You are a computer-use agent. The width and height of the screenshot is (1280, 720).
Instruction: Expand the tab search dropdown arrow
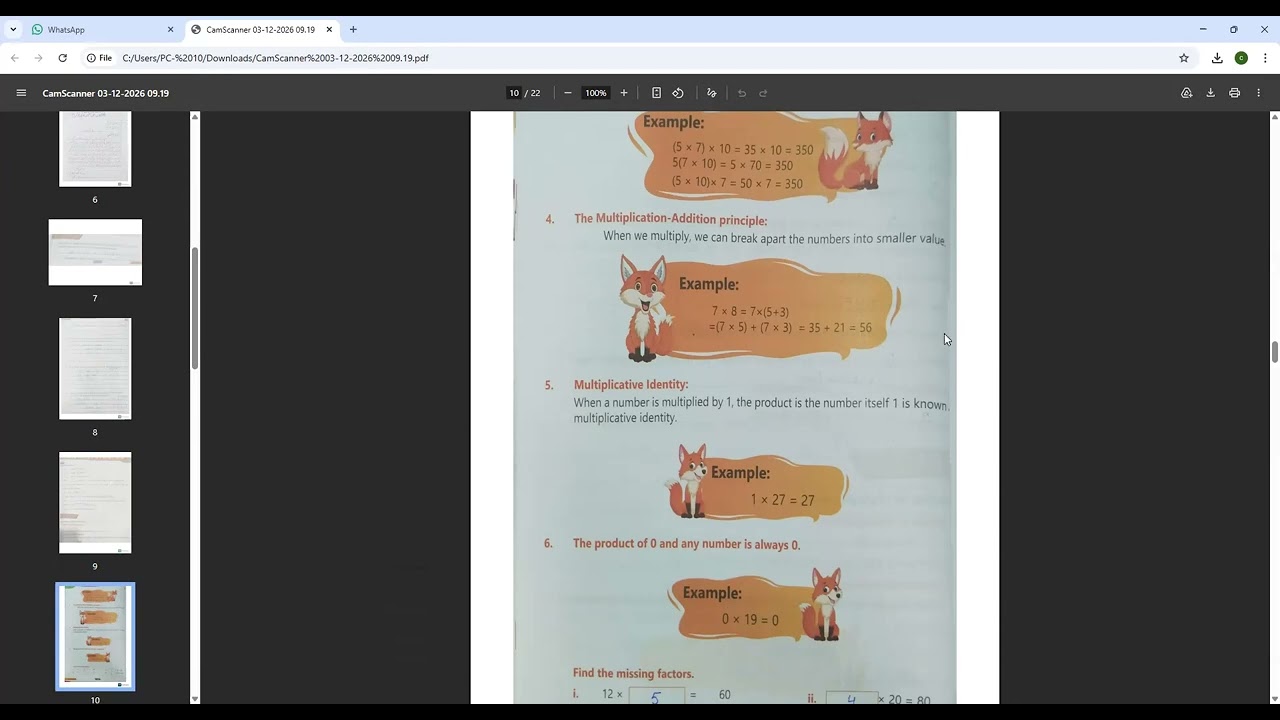(13, 30)
